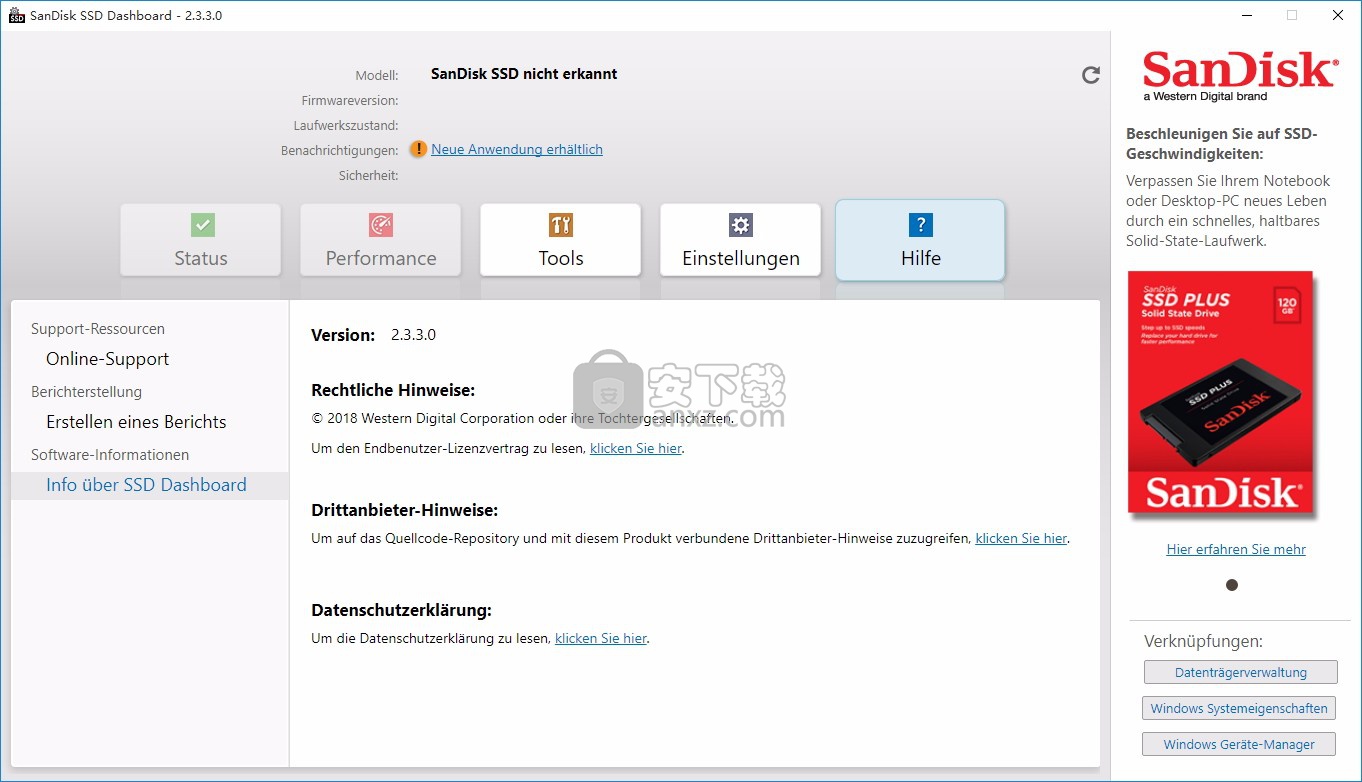Open the Neue Anwendung erhältlich link
Screen dimensions: 1362x782
(x=517, y=149)
